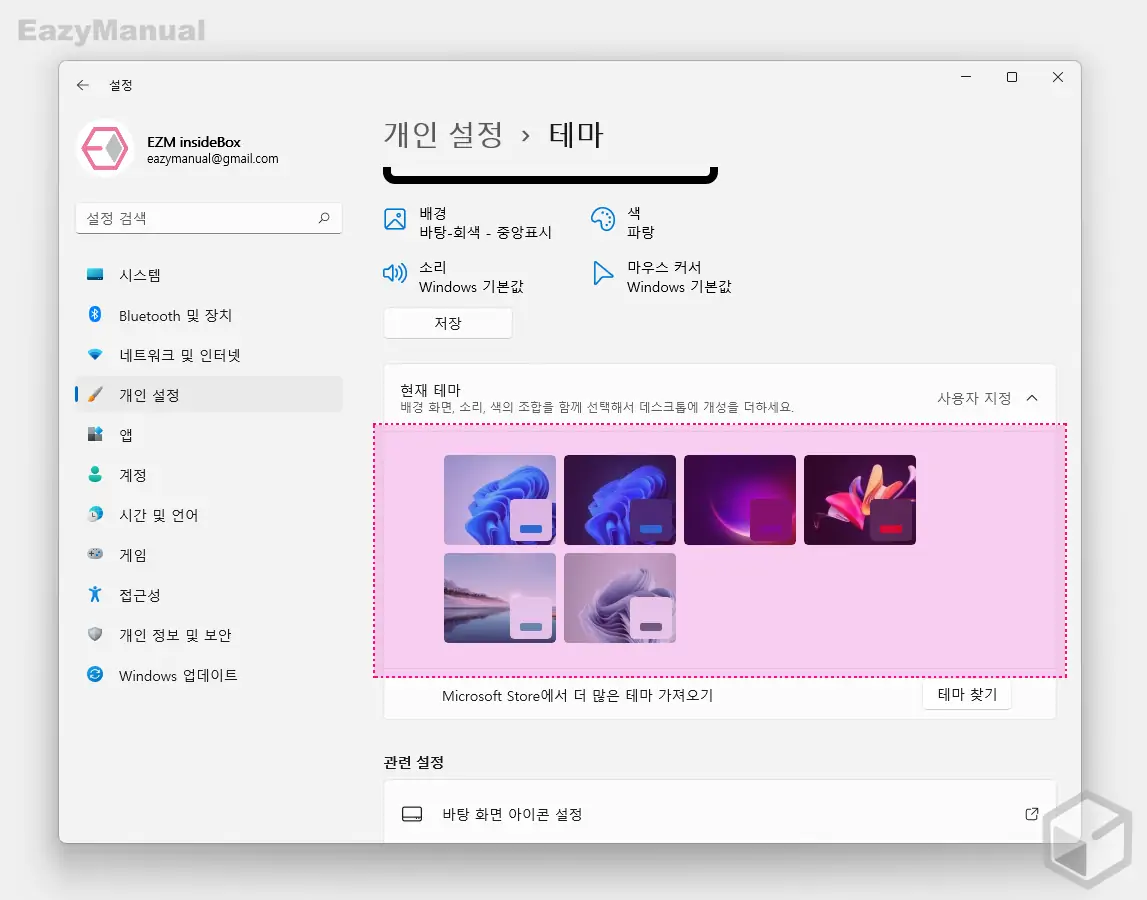Select the dark blue bloom theme

[620, 500]
